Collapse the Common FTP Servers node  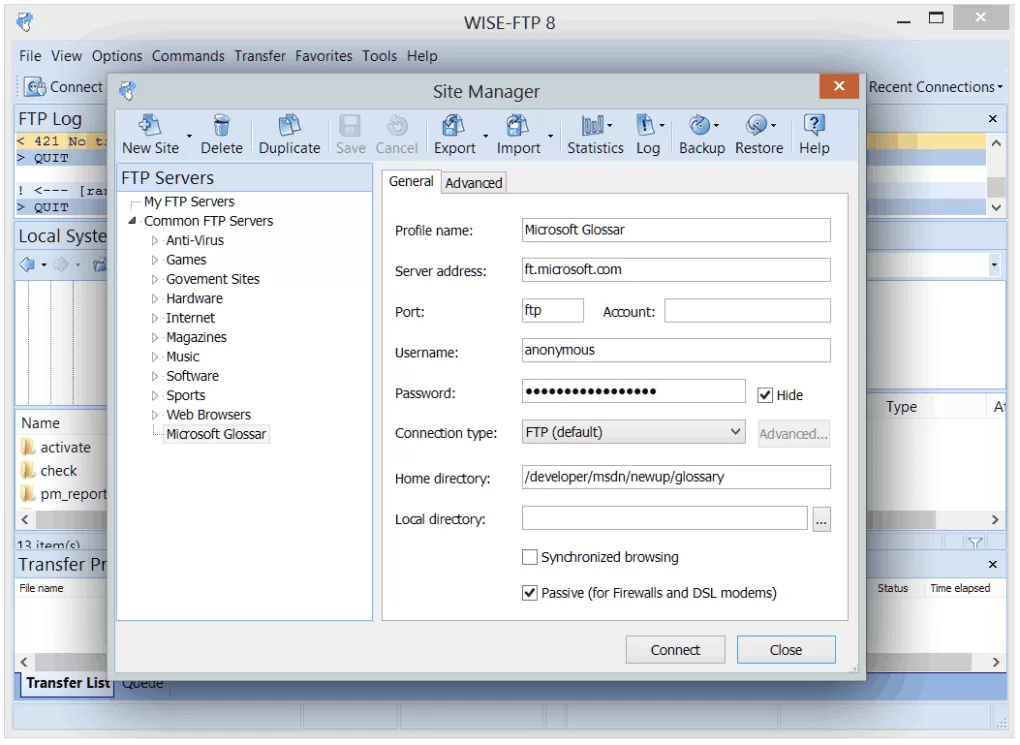coord(133,221)
